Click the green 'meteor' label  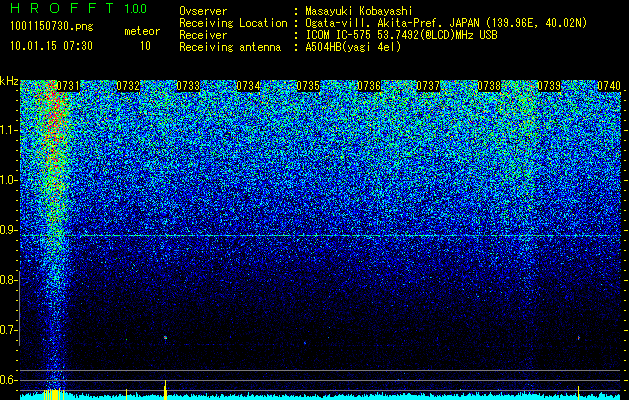click(x=142, y=31)
